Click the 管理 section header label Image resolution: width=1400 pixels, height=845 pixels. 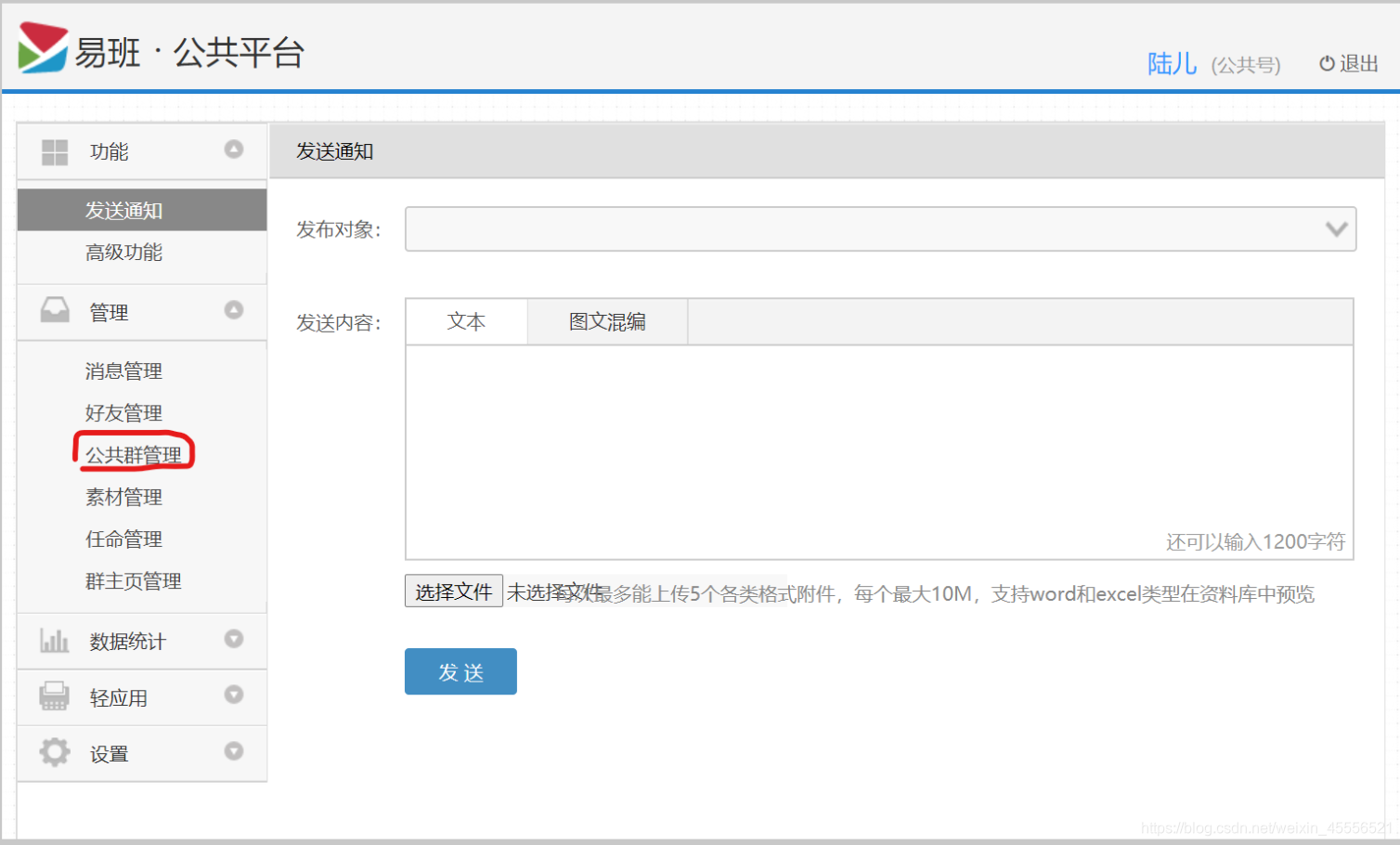coord(110,313)
